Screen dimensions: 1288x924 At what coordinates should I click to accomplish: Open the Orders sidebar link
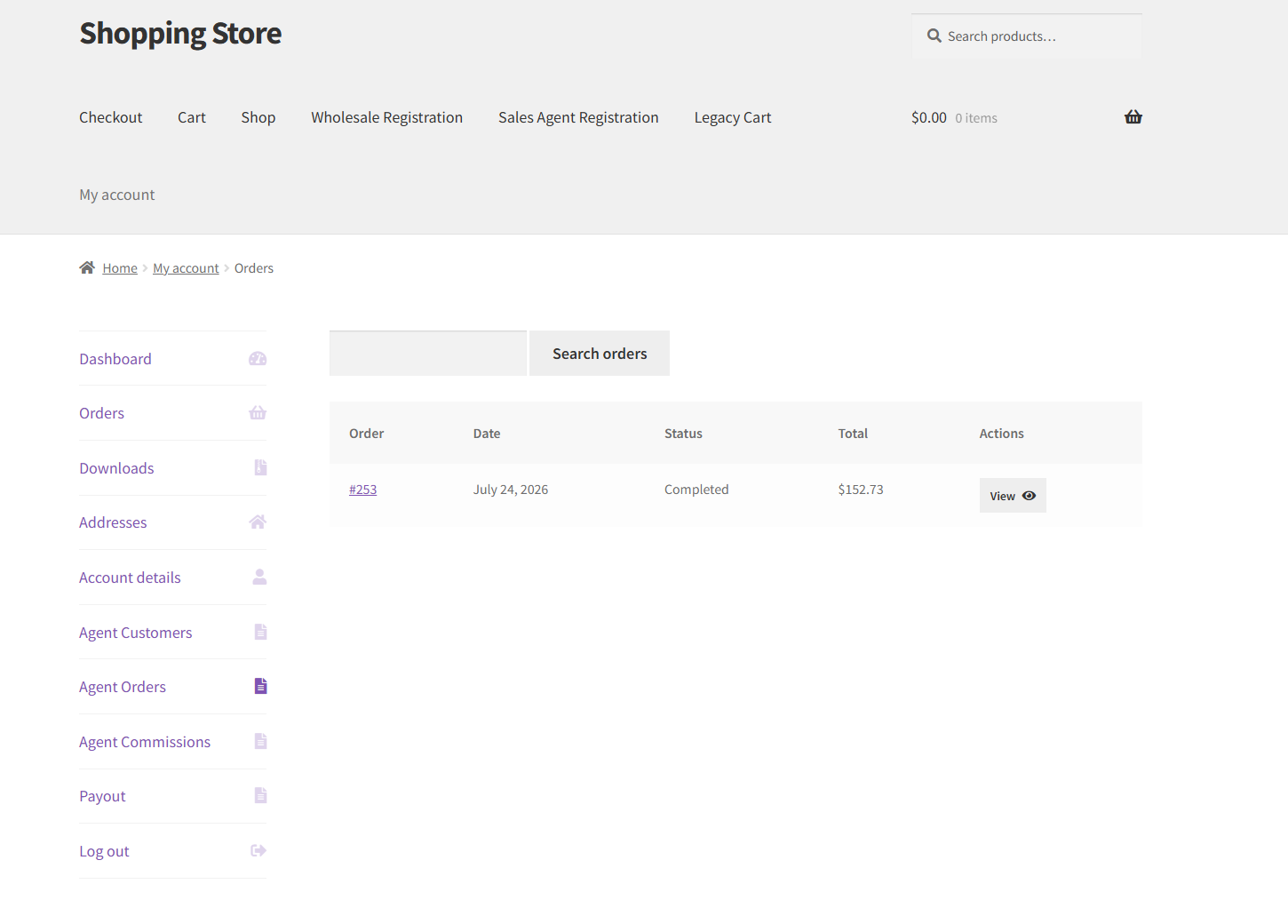tap(102, 413)
